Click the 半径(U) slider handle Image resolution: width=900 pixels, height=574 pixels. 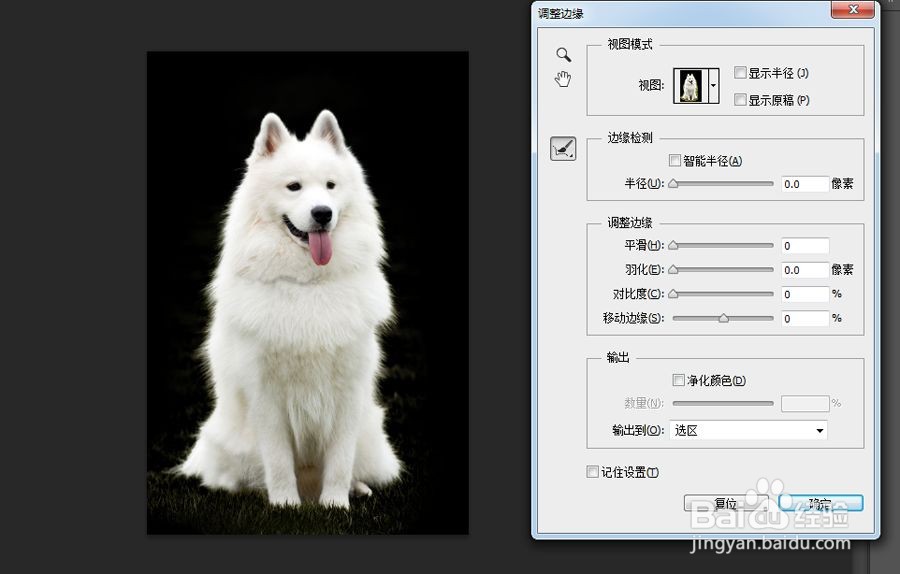pyautogui.click(x=673, y=184)
